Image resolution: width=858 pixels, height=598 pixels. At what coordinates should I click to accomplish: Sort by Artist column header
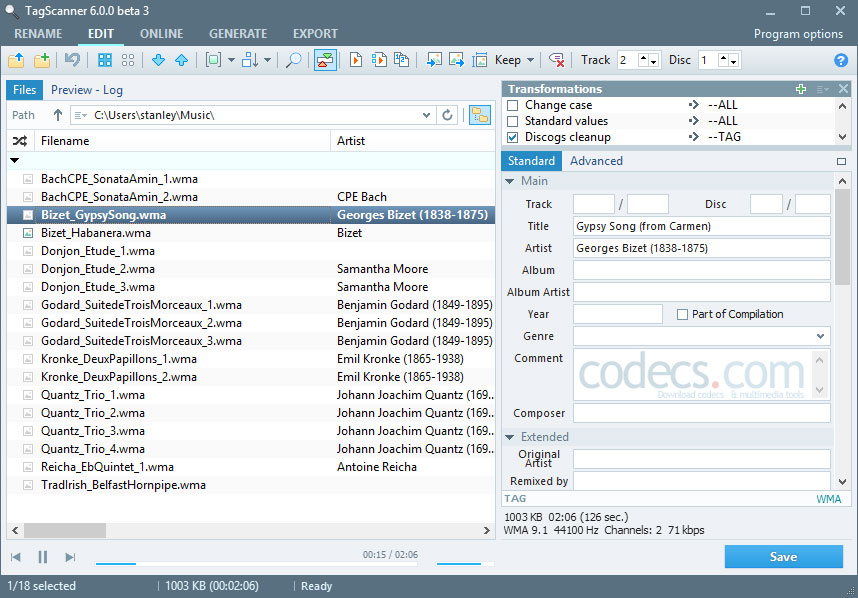(x=412, y=141)
